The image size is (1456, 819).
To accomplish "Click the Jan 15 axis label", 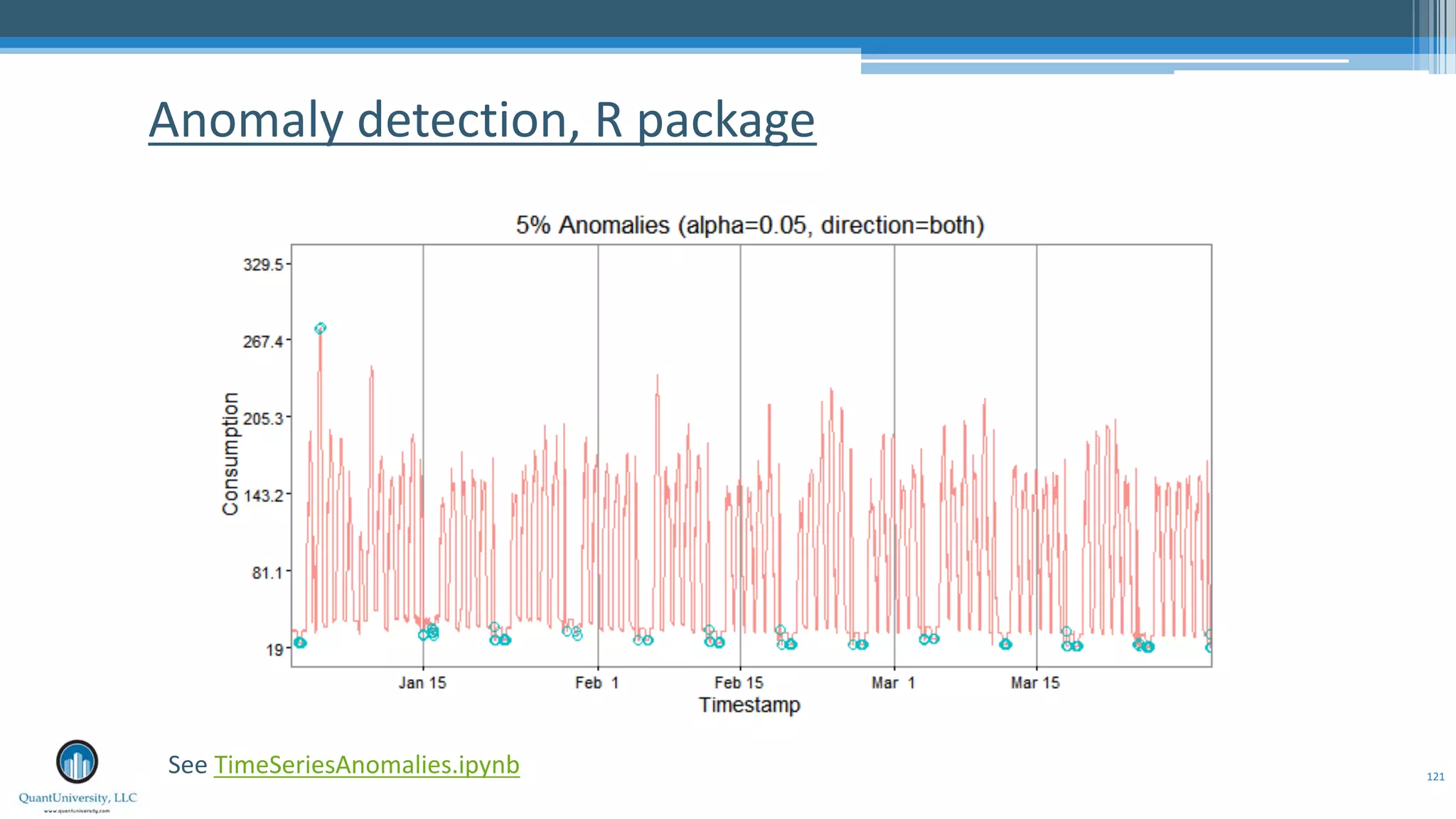I will coord(422,683).
